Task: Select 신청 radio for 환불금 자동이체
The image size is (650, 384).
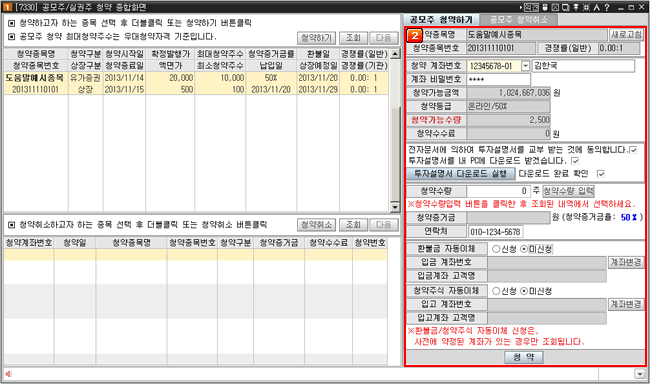Action: pos(496,249)
